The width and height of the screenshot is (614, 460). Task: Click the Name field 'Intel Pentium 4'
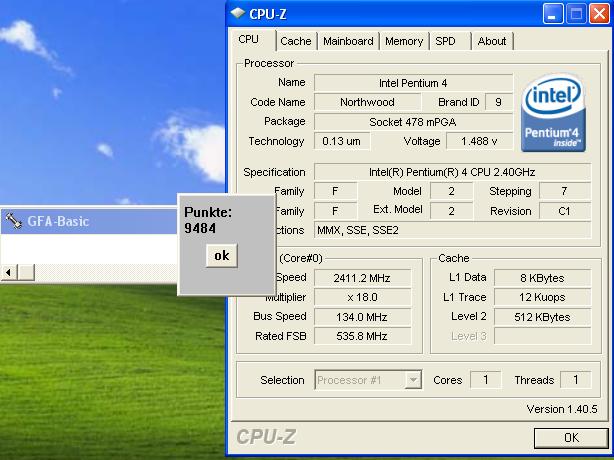click(413, 83)
